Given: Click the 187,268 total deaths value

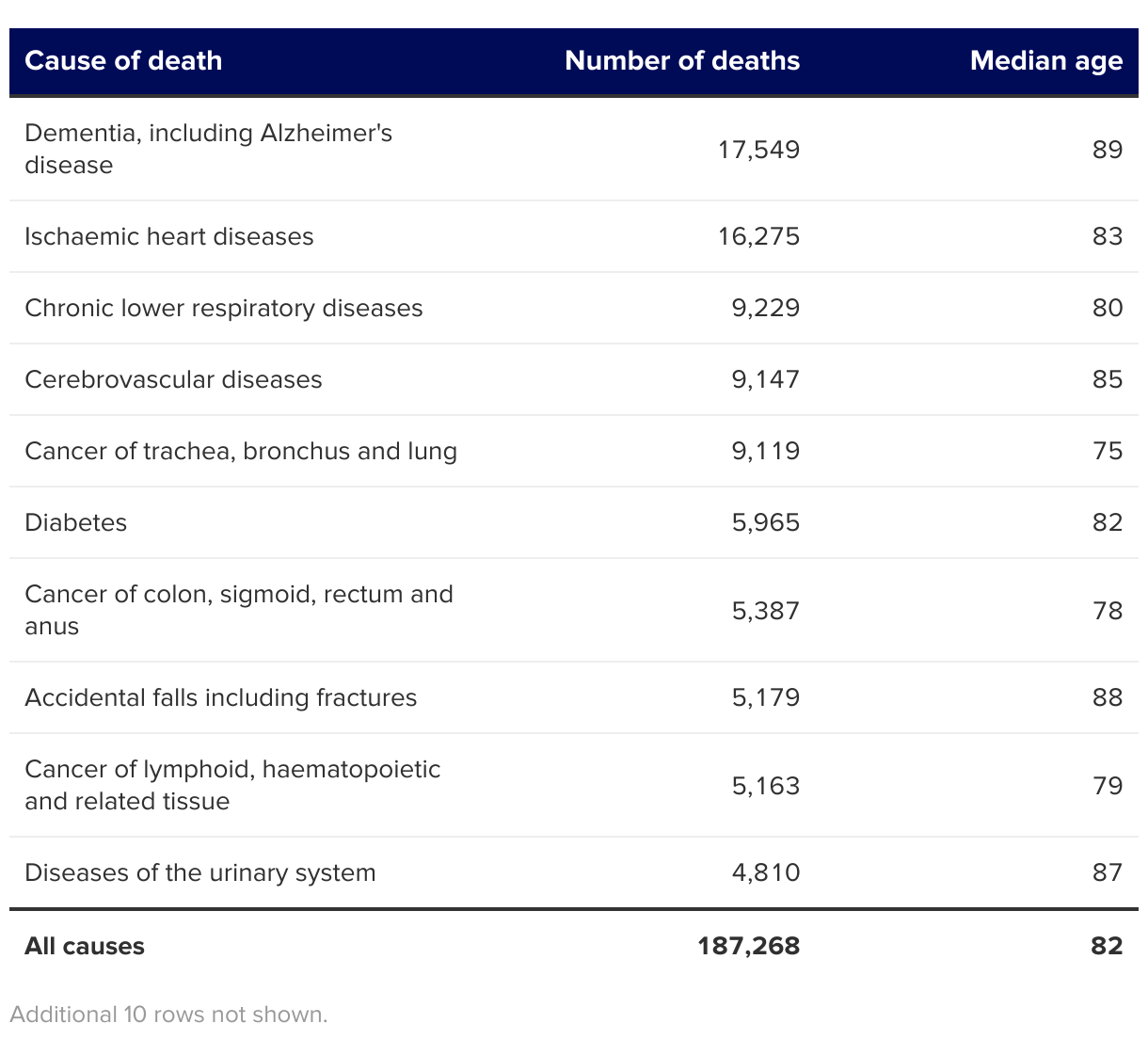Looking at the screenshot, I should pos(748,946).
